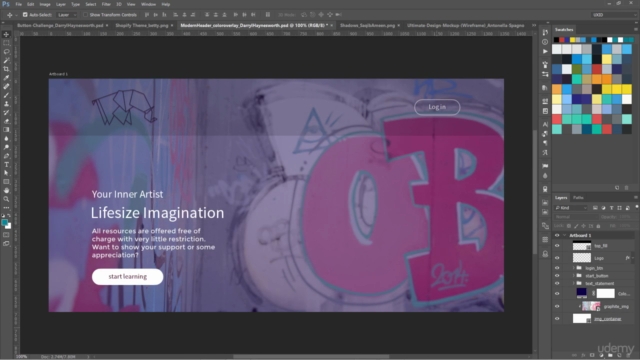The height and width of the screenshot is (360, 640).
Task: Select the Clone Stamp tool
Action: click(x=6, y=104)
